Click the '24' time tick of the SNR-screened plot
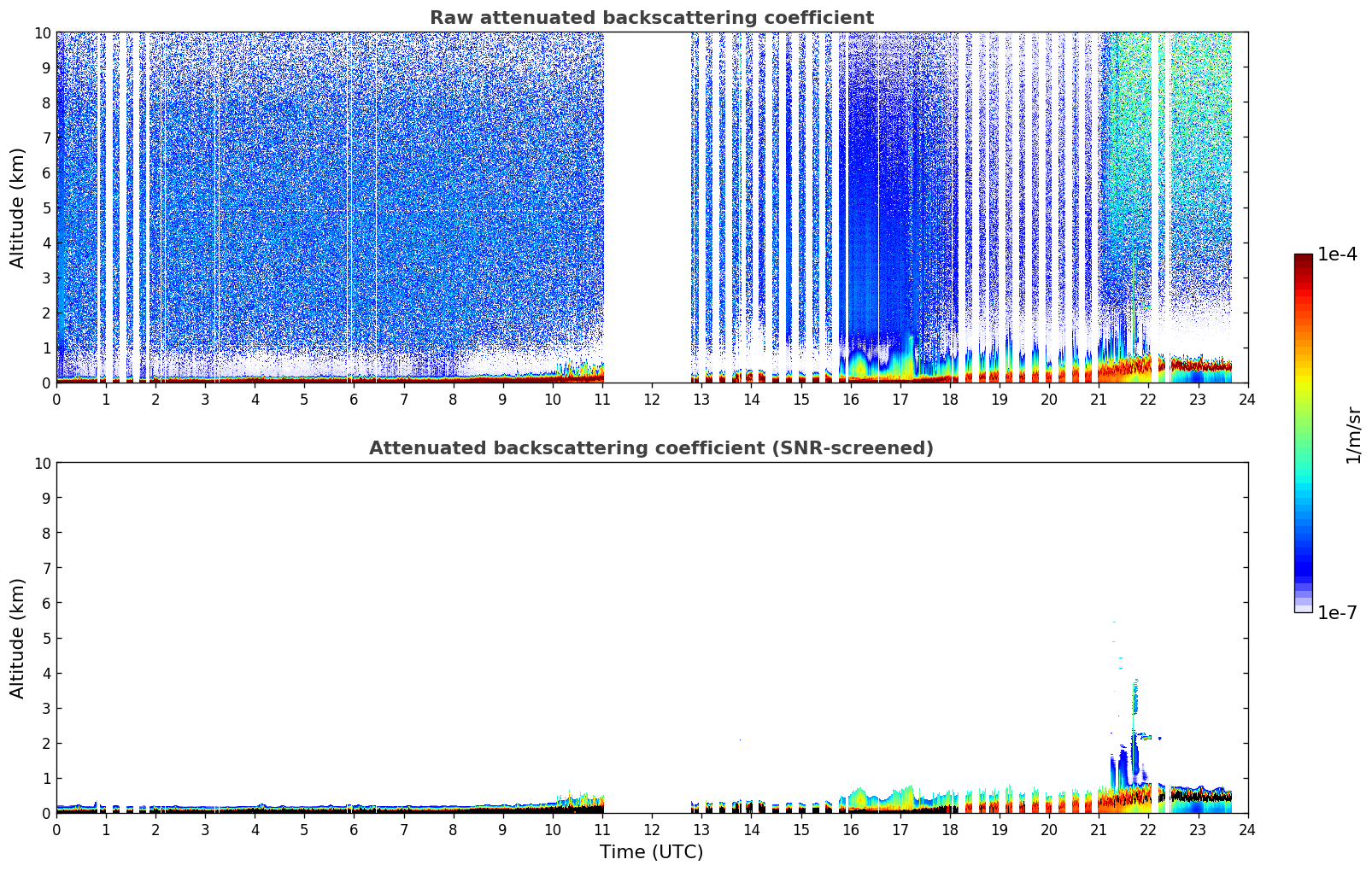1372x871 pixels. [x=1247, y=829]
